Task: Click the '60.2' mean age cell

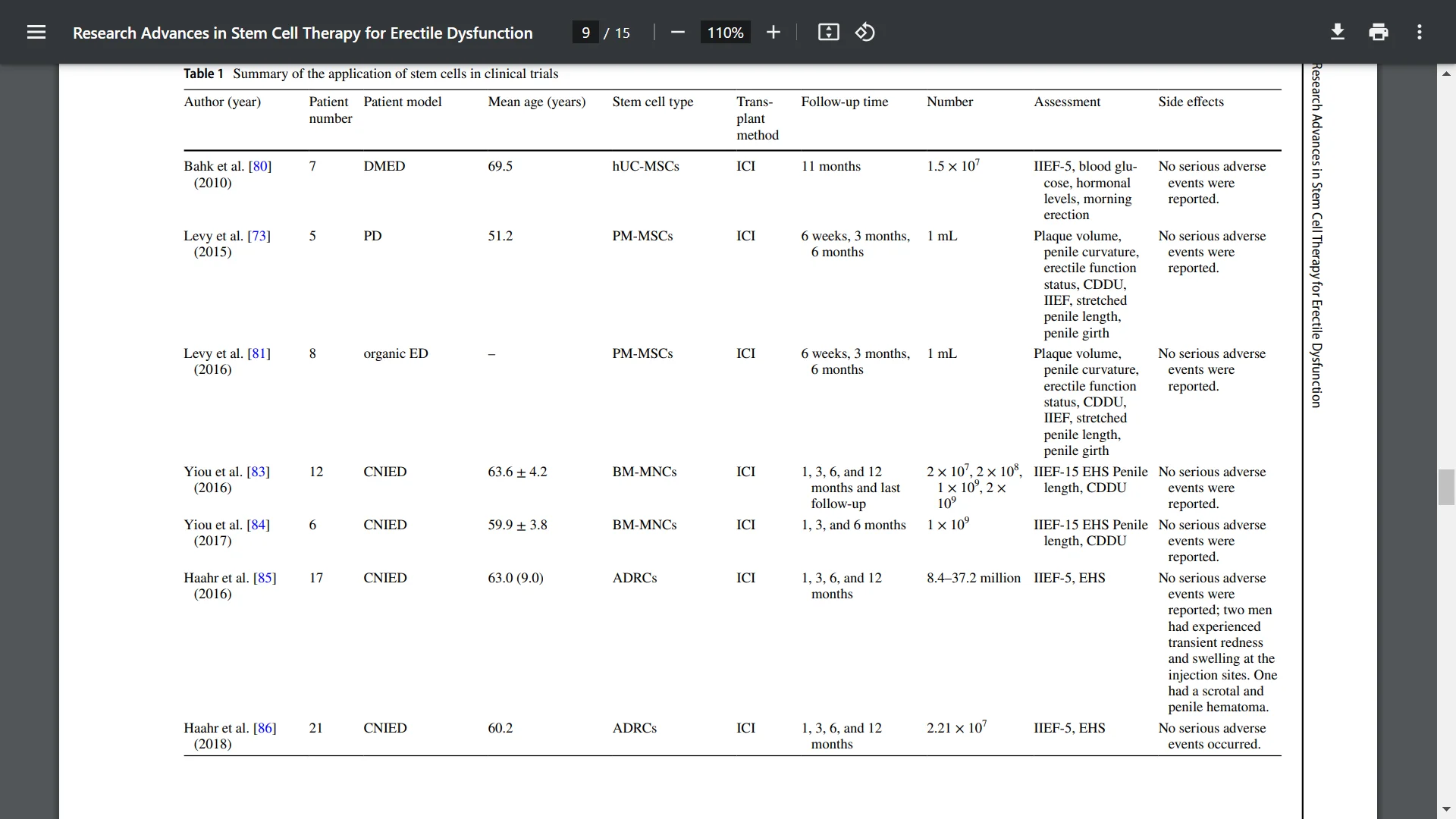Action: click(500, 728)
